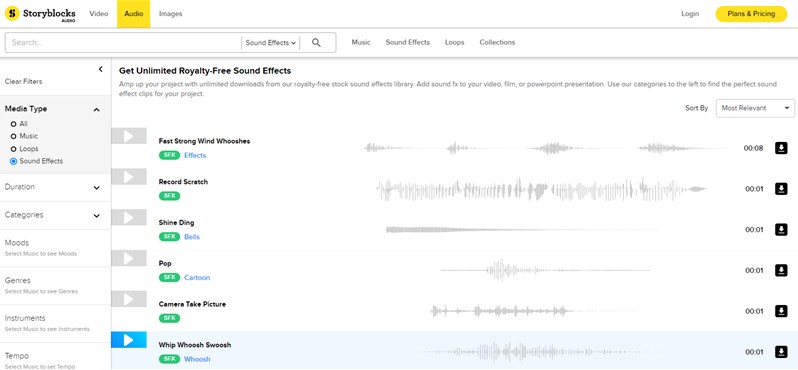Open the Whoosh category link
This screenshot has width=798, height=370.
[x=197, y=359]
